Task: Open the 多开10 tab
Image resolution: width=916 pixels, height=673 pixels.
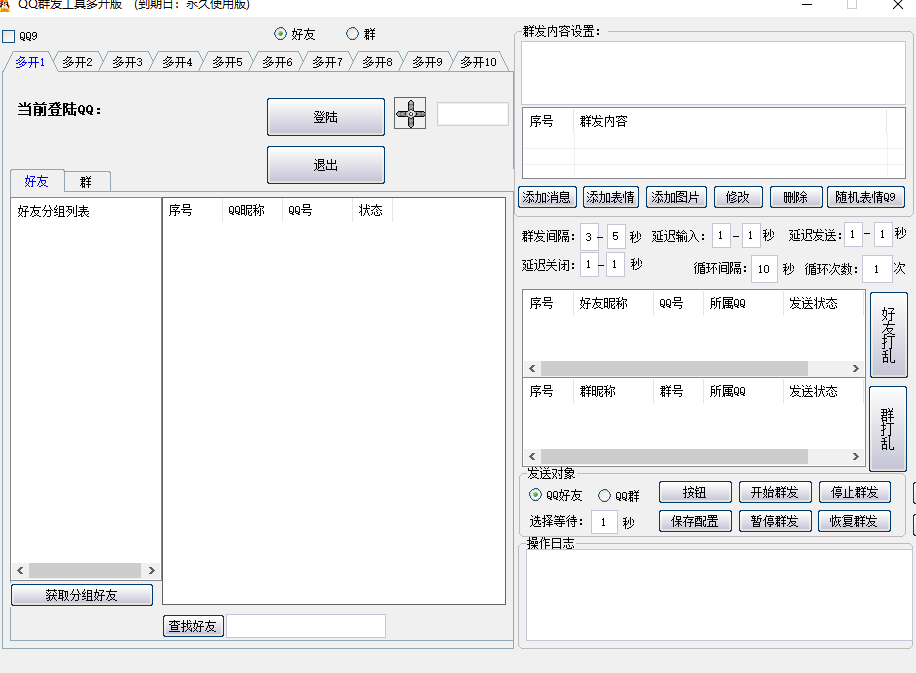Action: tap(478, 62)
